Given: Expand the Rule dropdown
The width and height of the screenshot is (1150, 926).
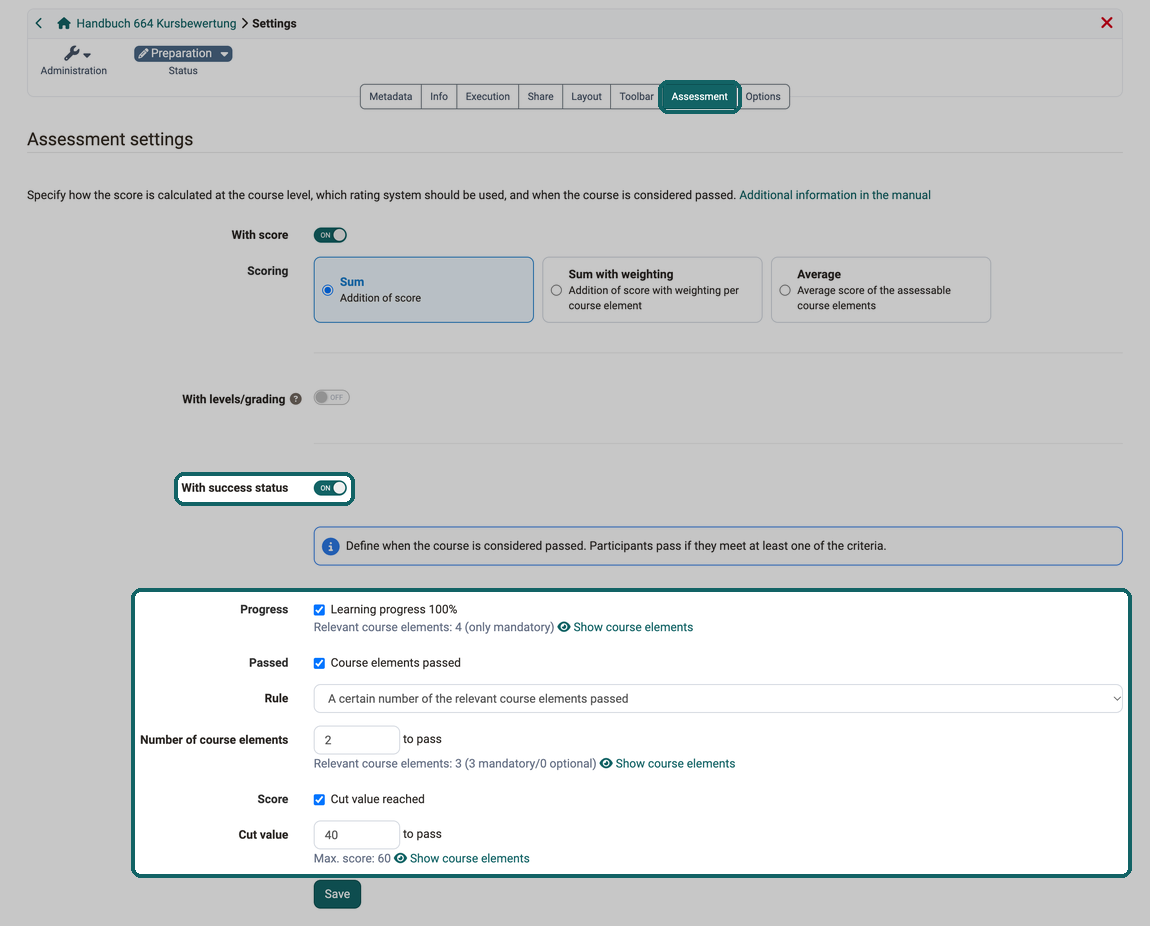Looking at the screenshot, I should coord(718,699).
